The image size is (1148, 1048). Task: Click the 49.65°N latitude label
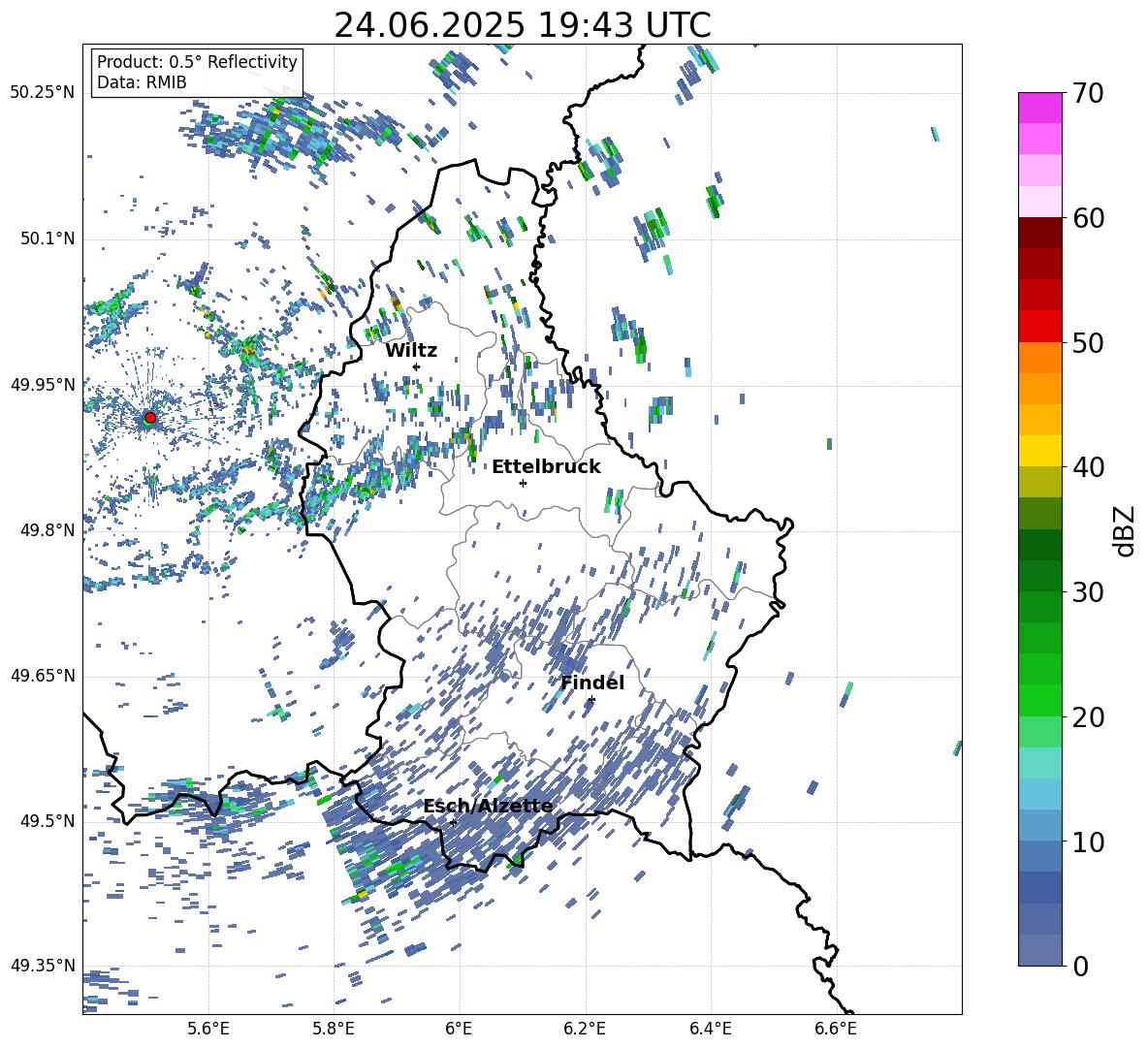click(43, 675)
